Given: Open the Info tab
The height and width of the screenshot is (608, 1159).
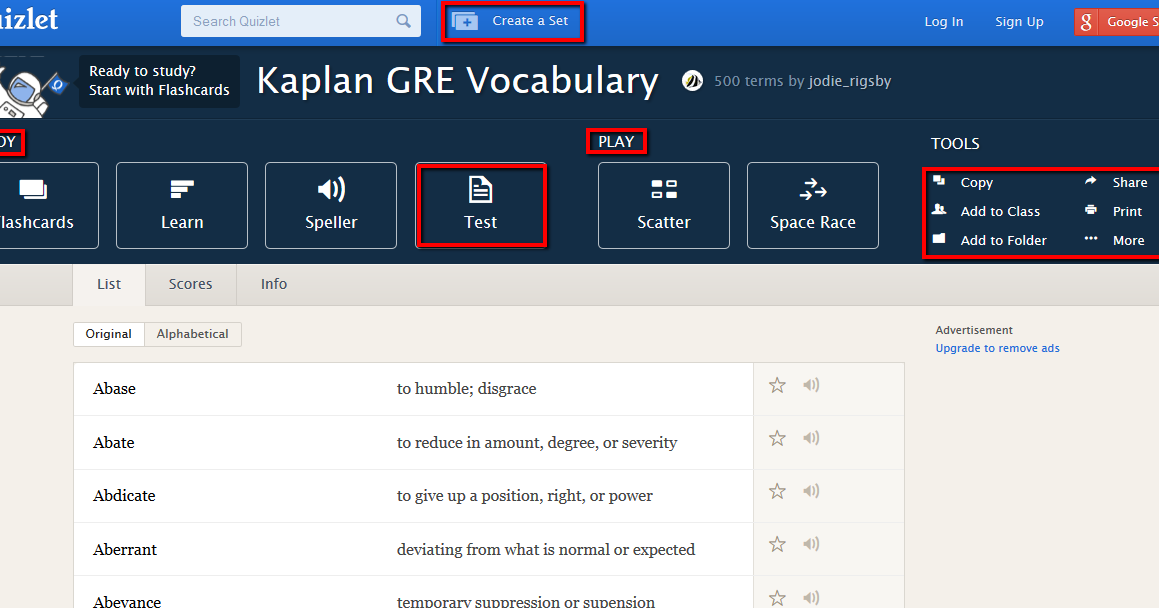Looking at the screenshot, I should [273, 284].
